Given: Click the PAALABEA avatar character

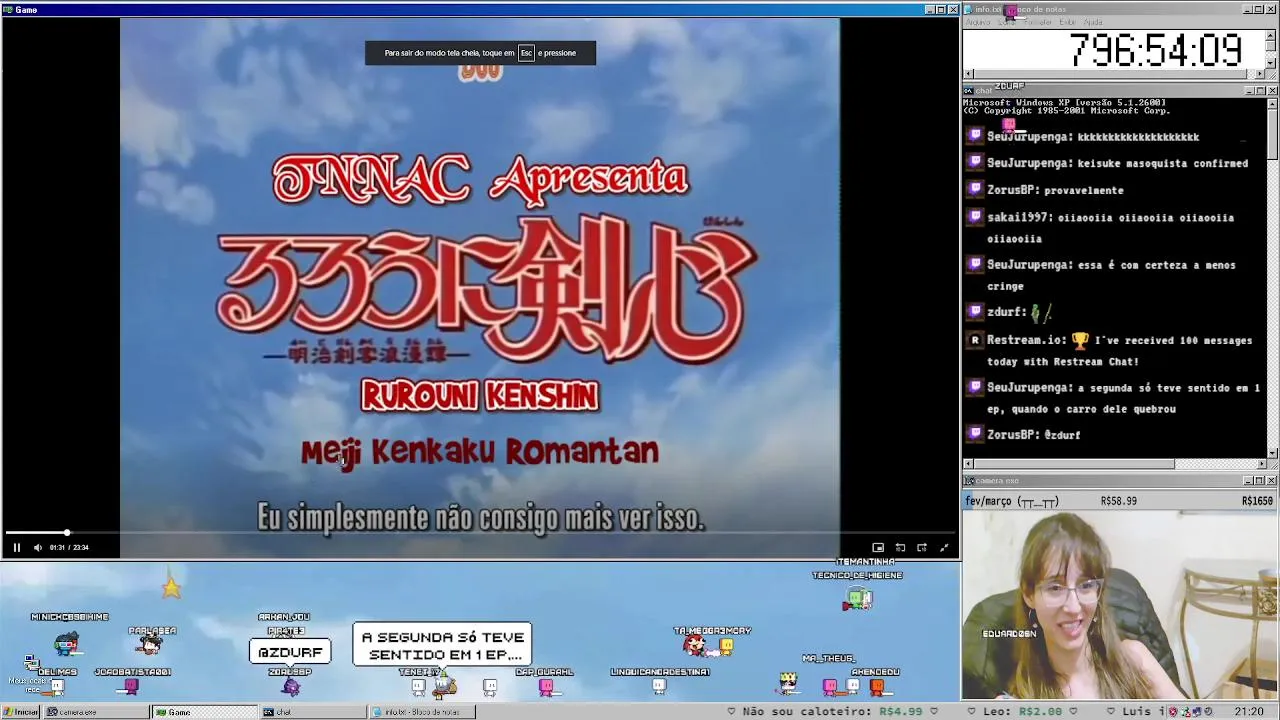Looking at the screenshot, I should click(x=152, y=645).
